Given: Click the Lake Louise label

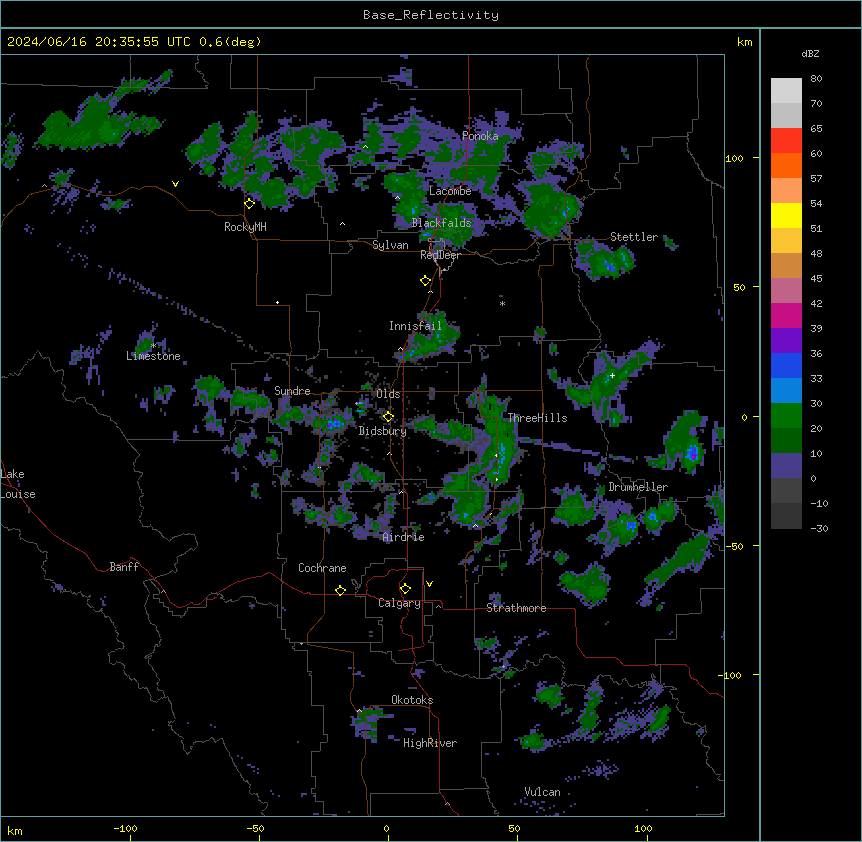Looking at the screenshot, I should click(x=18, y=484).
